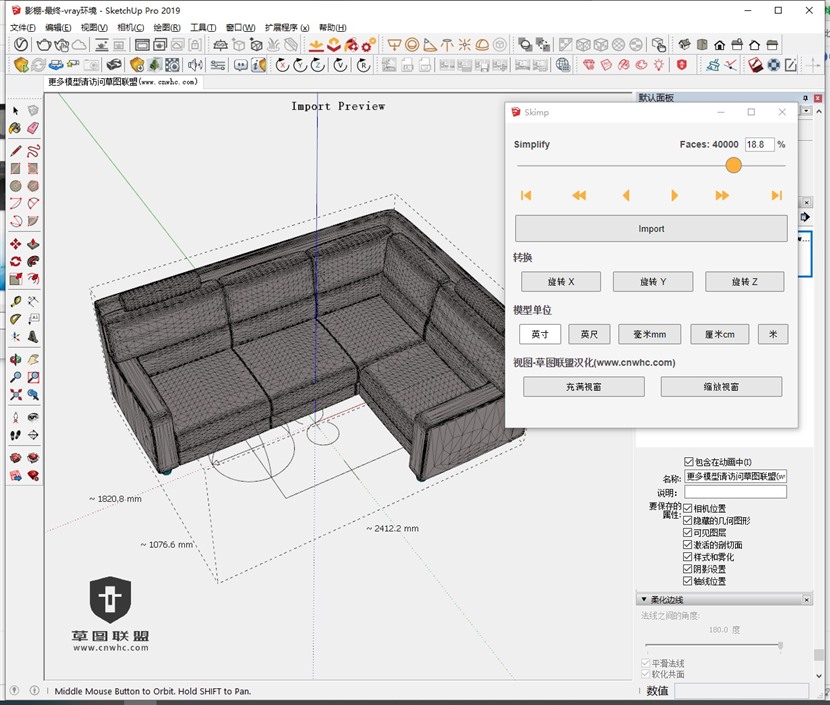Click the Skimp Simplify slider handle
The image size is (830, 705).
(x=733, y=165)
